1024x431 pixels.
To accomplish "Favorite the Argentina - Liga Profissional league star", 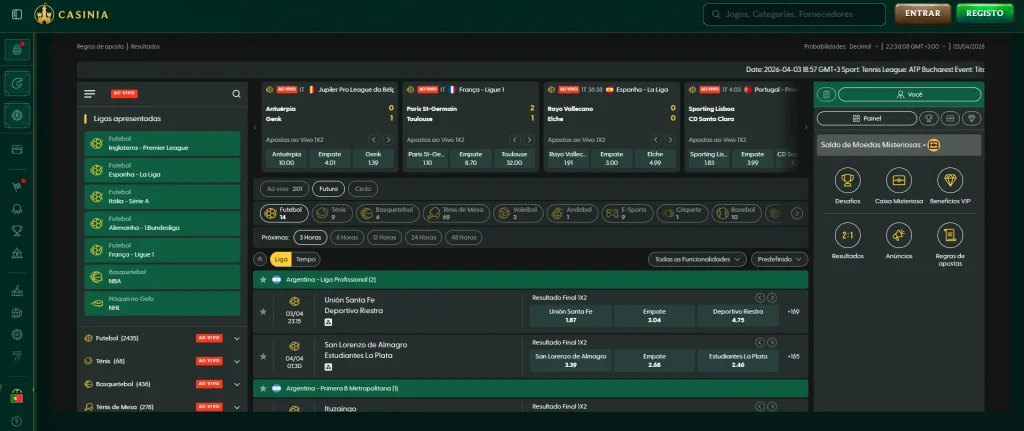I will 263,279.
